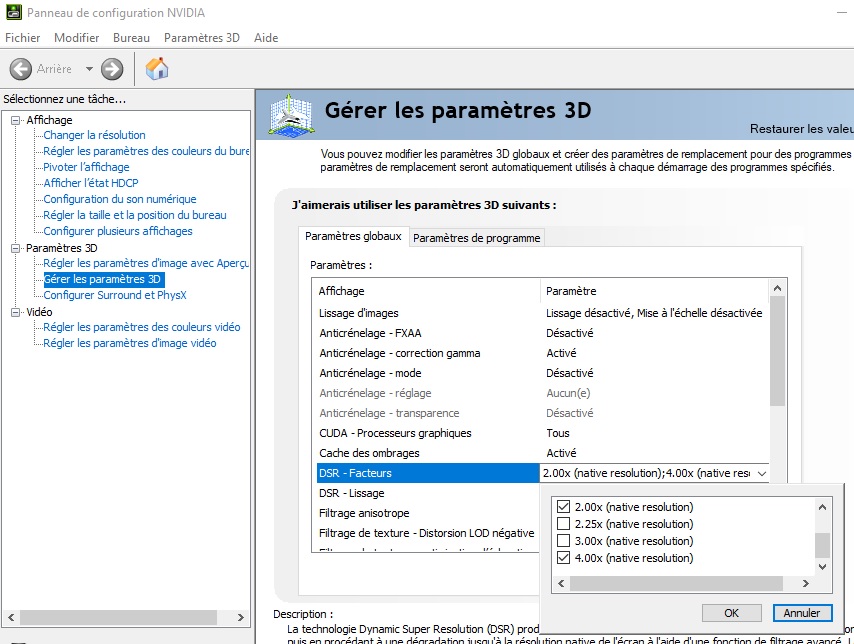Open Configurer Surround et PhysX
The image size is (854, 644).
click(x=115, y=295)
